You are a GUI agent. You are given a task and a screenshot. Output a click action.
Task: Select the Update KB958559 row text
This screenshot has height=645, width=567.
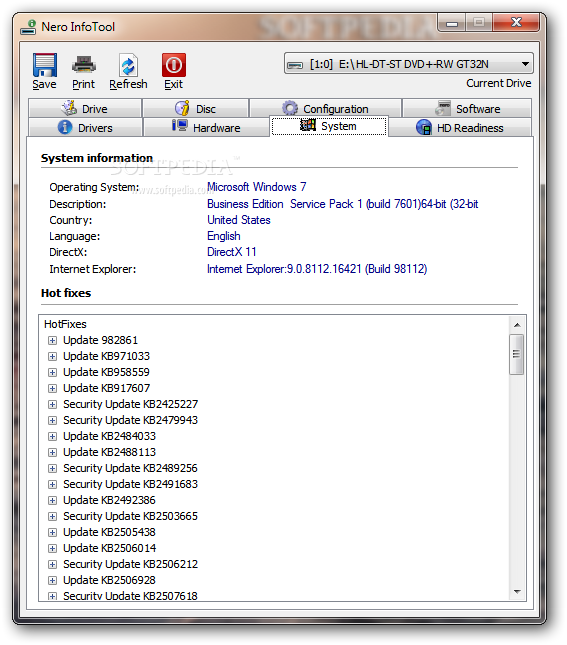[x=106, y=372]
